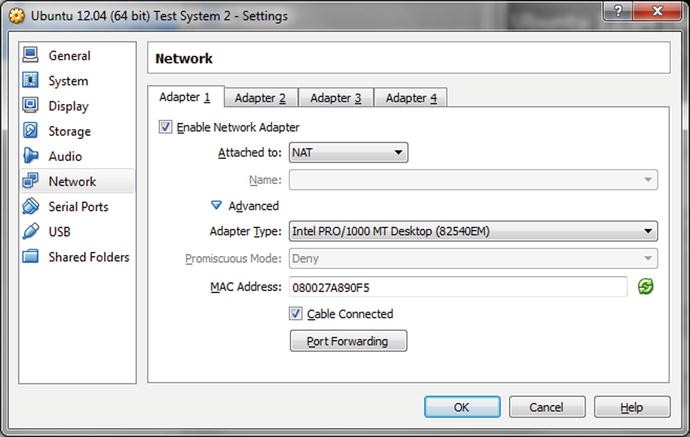The height and width of the screenshot is (437, 690).
Task: Open the Attached to NAT dropdown
Action: (349, 152)
